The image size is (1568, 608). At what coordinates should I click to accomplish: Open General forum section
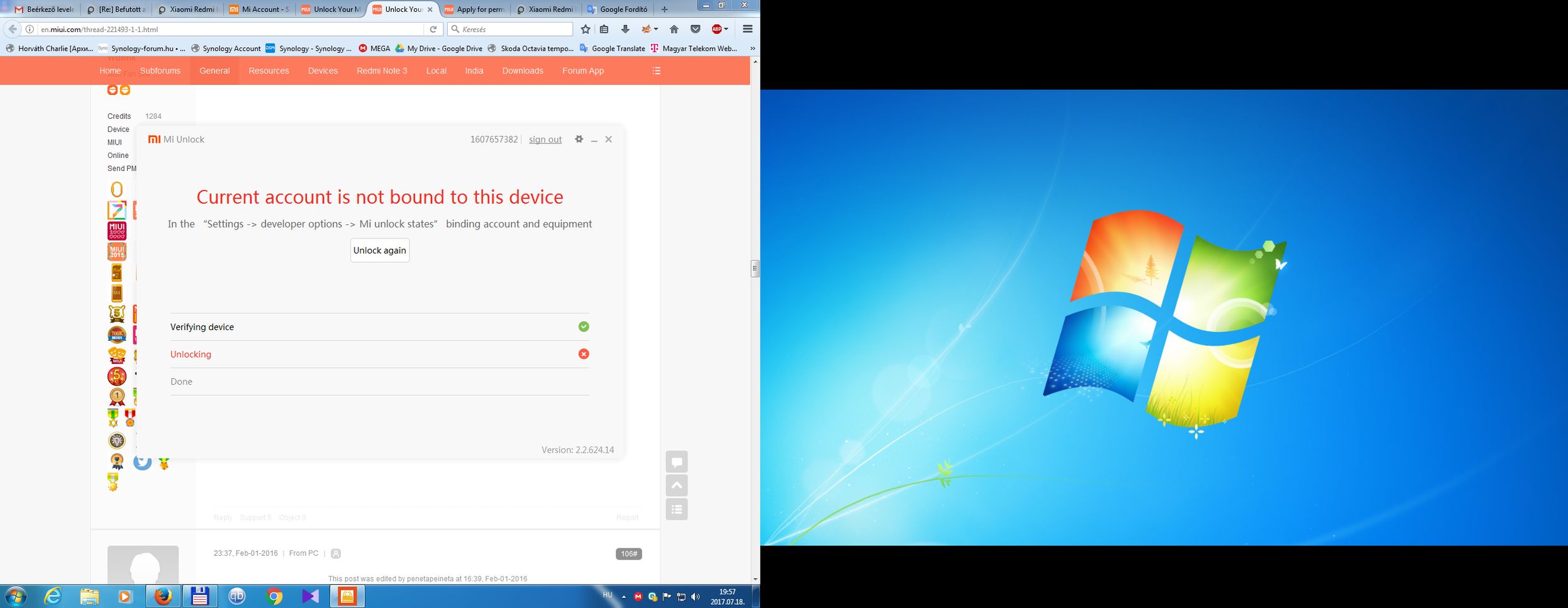[214, 70]
